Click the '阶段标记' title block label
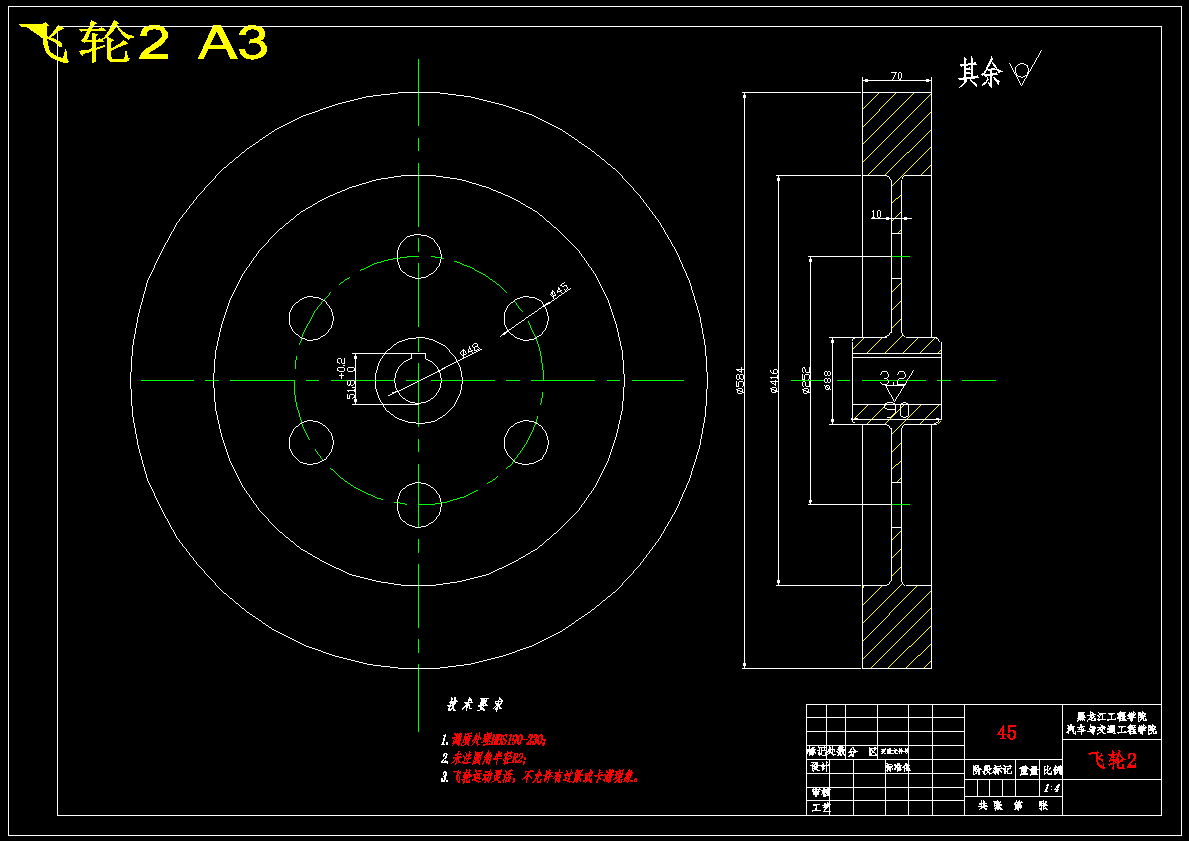Image resolution: width=1189 pixels, height=841 pixels. coord(992,770)
